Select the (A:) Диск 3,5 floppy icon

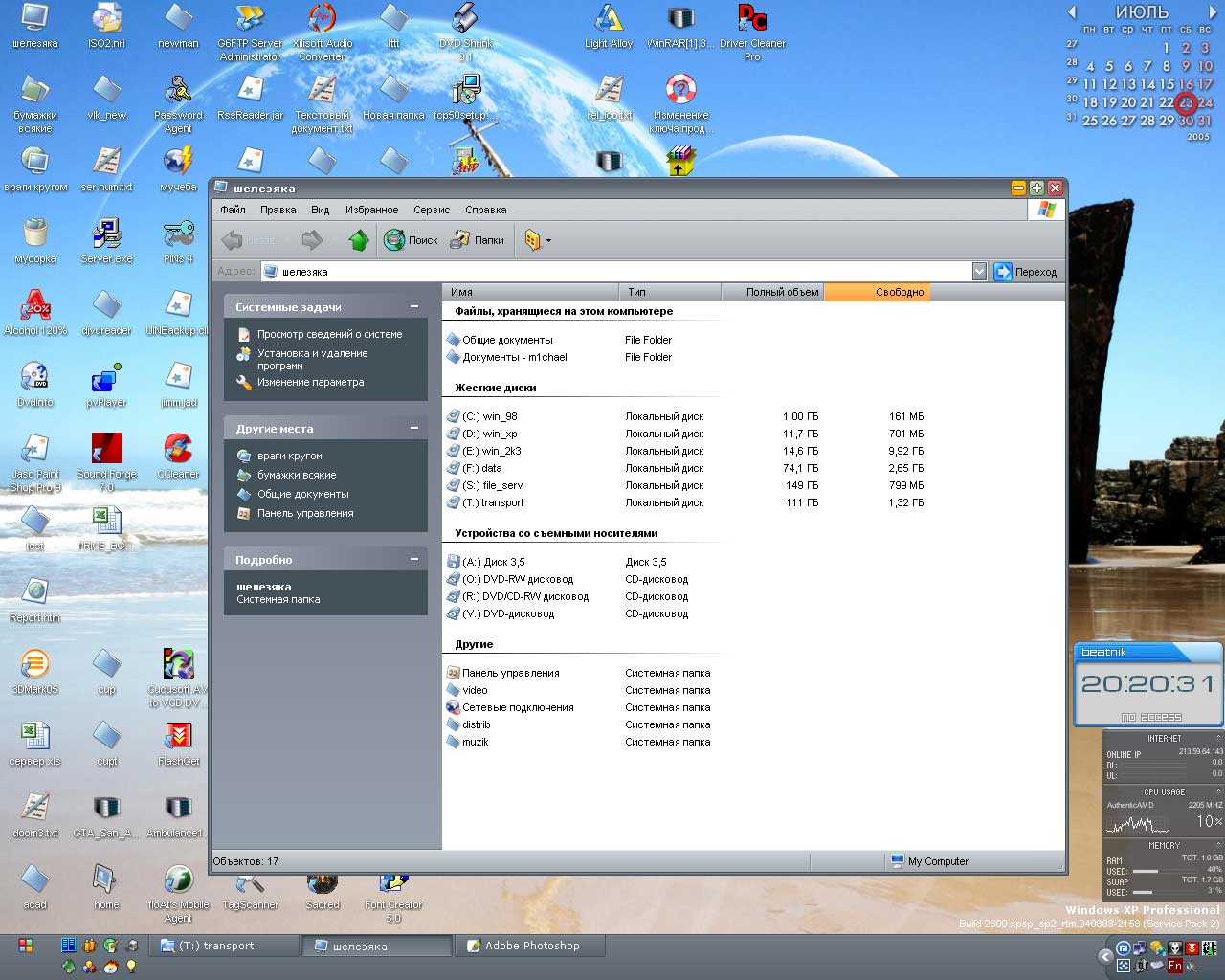coord(454,562)
